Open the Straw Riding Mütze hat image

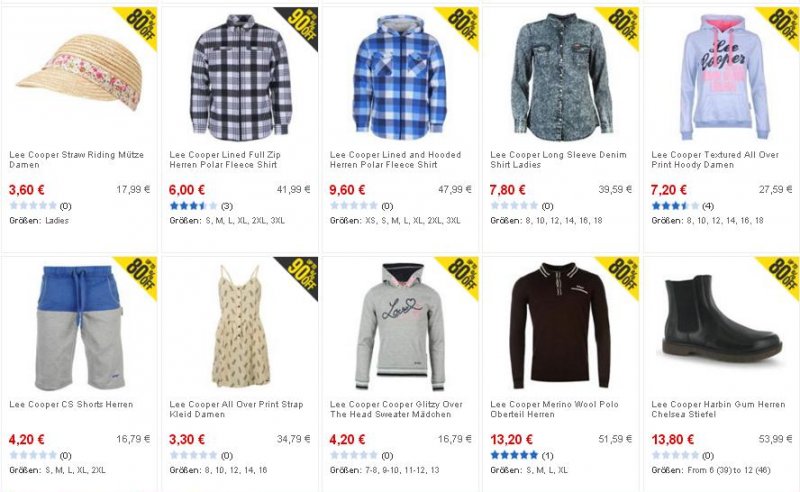79,72
